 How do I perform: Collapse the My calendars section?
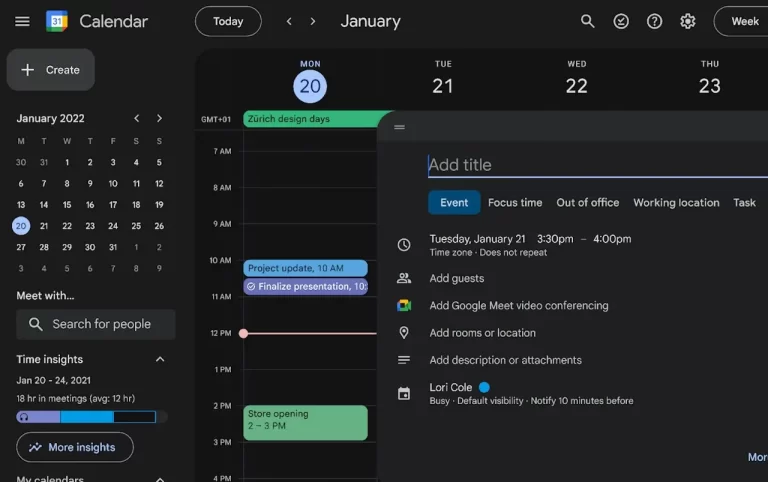pyautogui.click(x=159, y=478)
